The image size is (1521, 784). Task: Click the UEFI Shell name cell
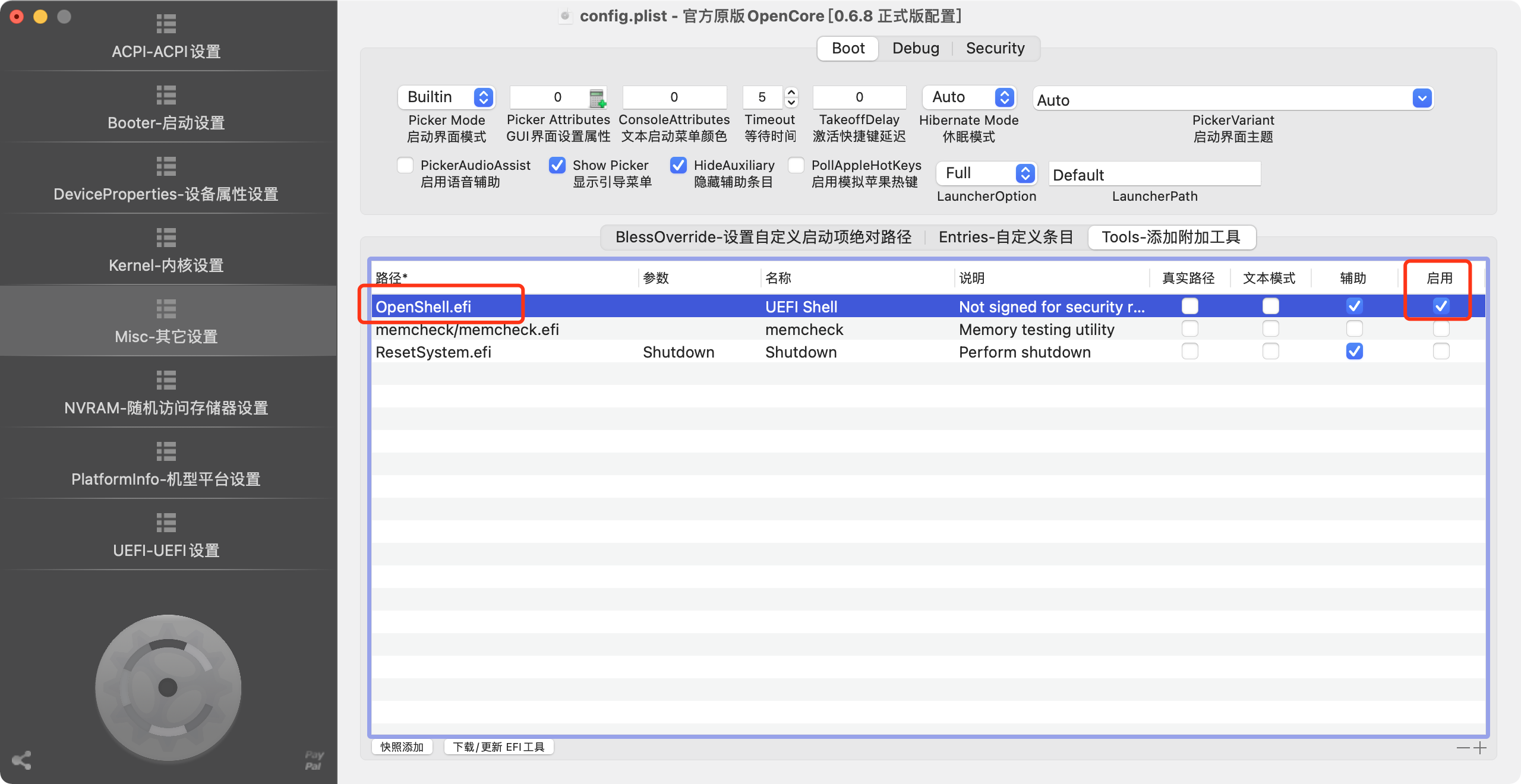(x=857, y=306)
